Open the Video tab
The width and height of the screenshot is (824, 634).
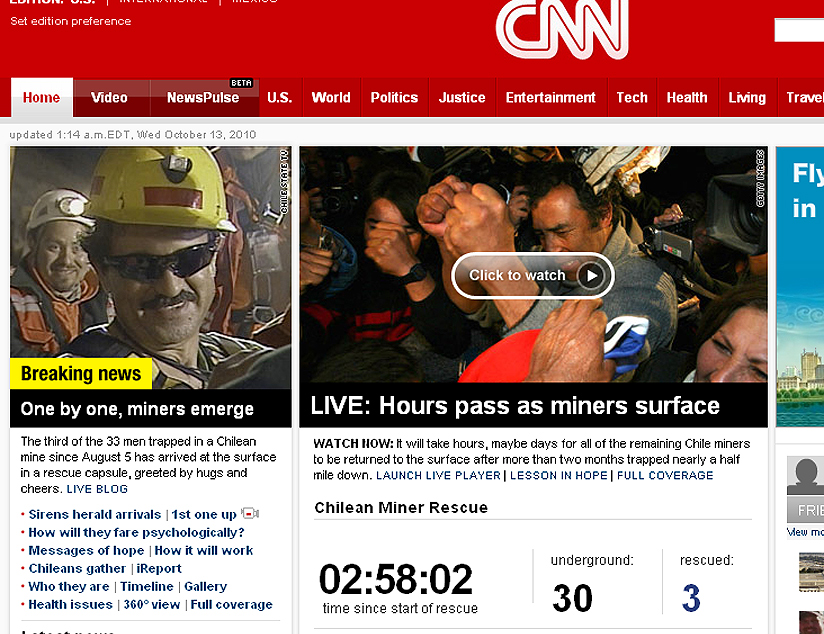pos(109,97)
